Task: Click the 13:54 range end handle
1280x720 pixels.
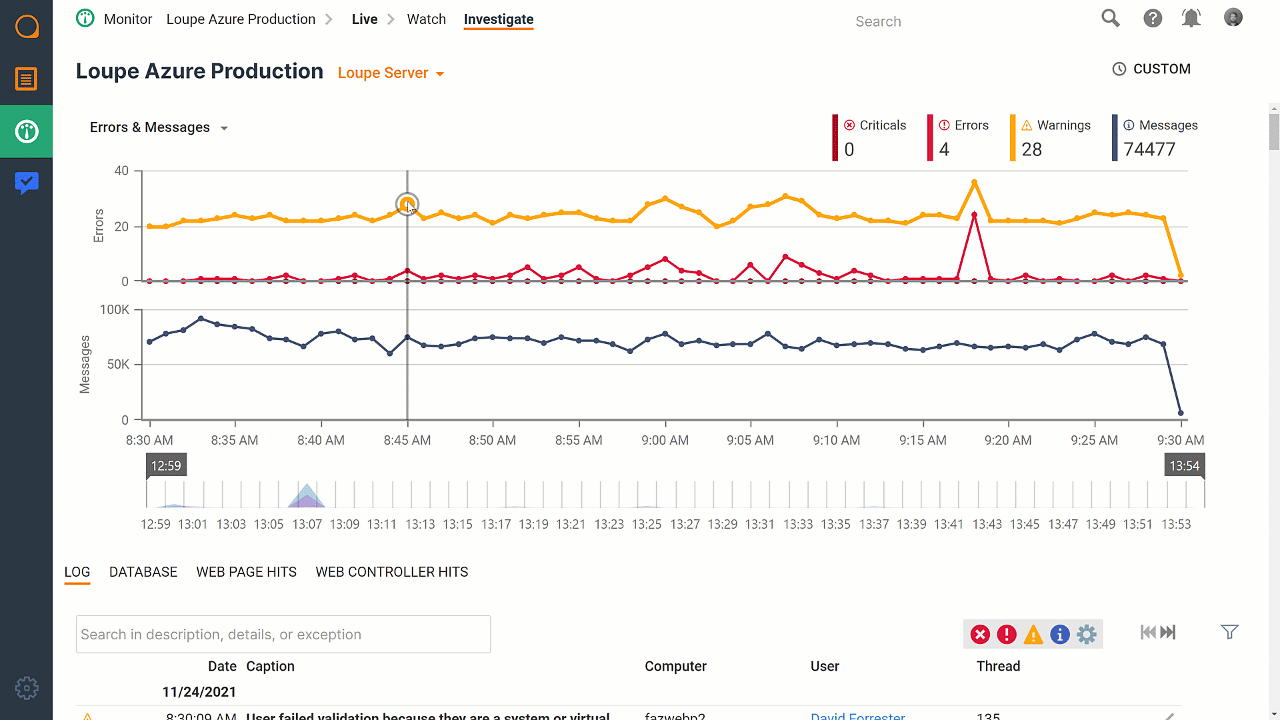Action: point(1185,466)
